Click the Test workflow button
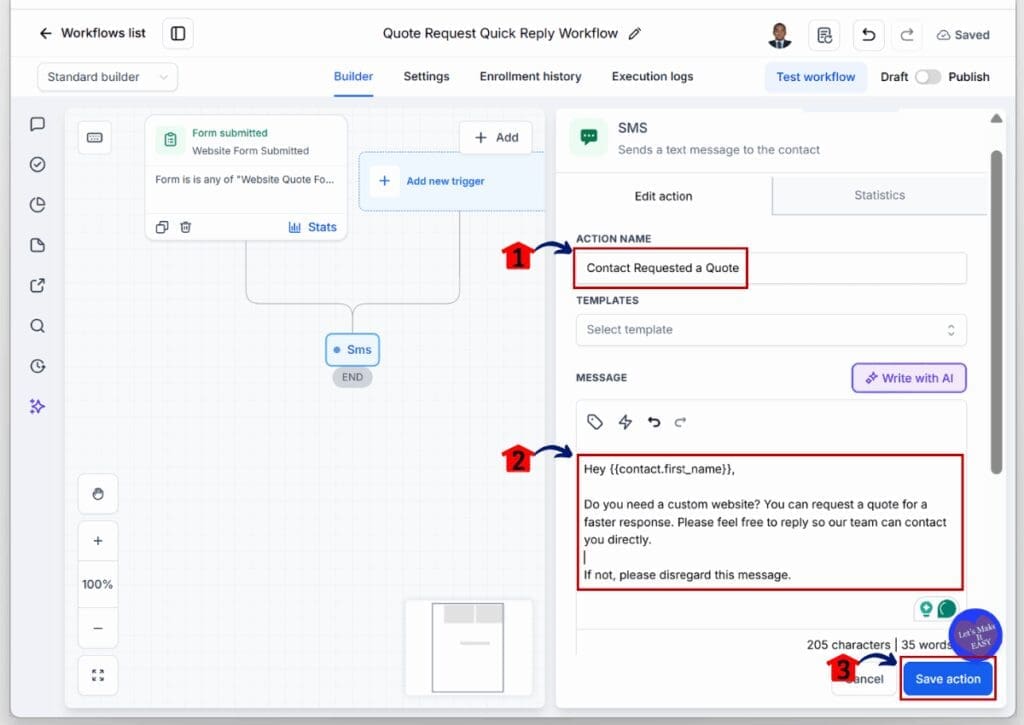Screen dimensions: 1024x725 pos(816,77)
